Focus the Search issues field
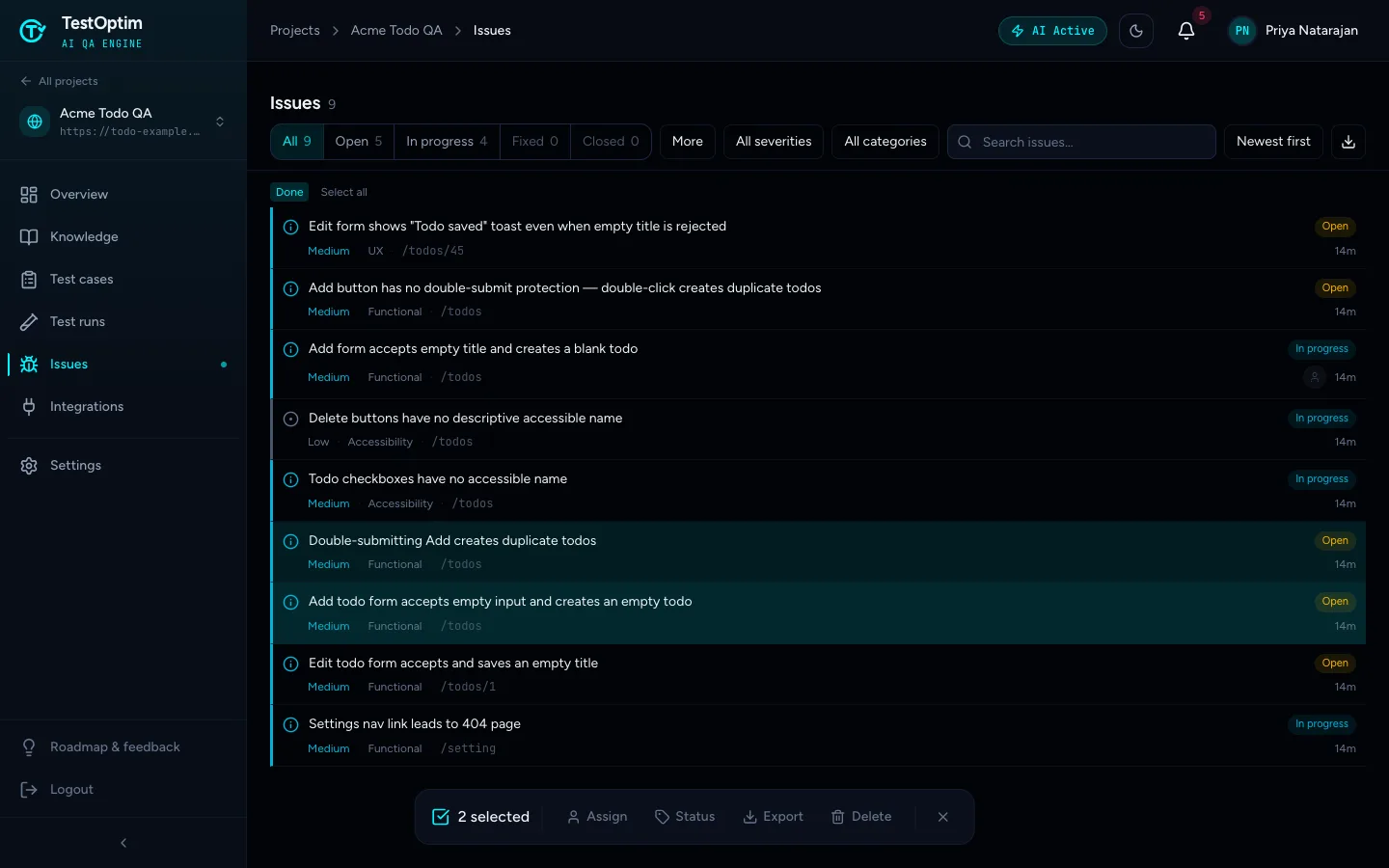The width and height of the screenshot is (1389, 868). [x=1081, y=142]
